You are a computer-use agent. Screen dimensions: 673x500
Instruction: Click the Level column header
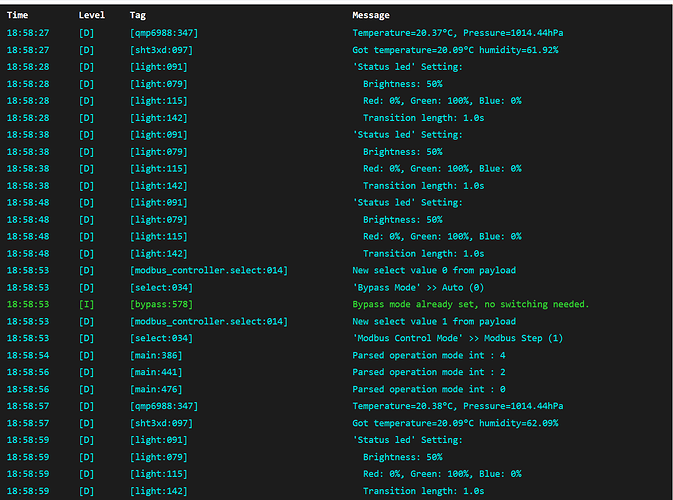pyautogui.click(x=91, y=16)
